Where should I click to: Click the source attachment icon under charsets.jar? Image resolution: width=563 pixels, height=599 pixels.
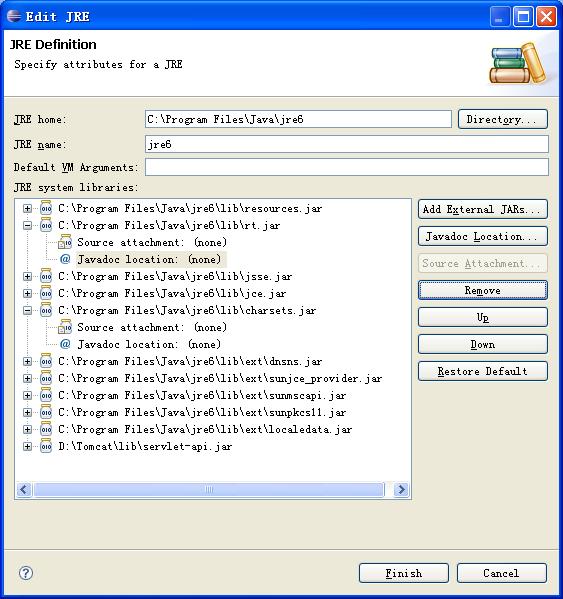pyautogui.click(x=65, y=327)
